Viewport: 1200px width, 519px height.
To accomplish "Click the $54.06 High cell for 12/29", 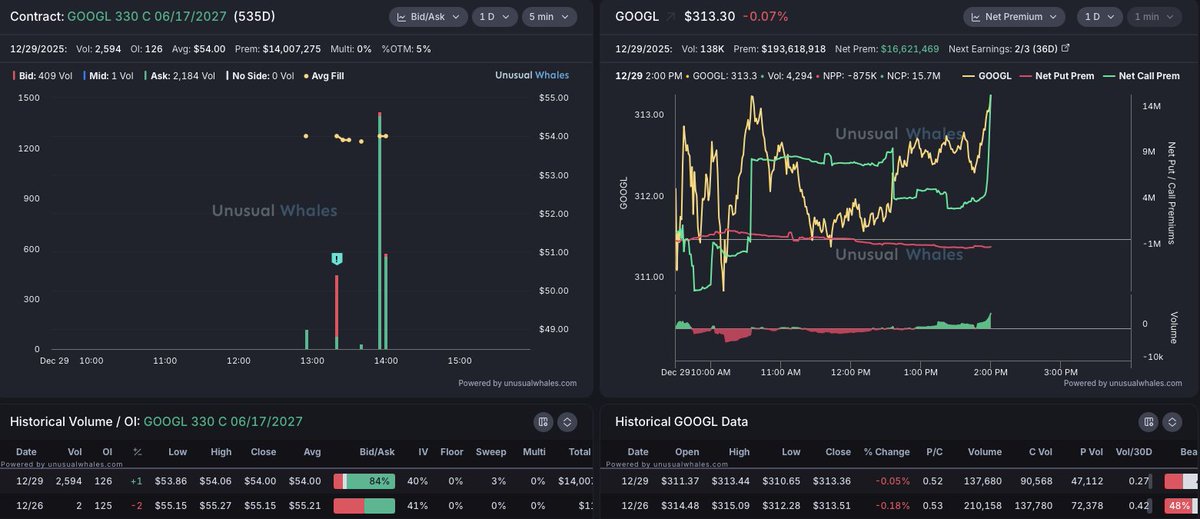I will [x=218, y=481].
